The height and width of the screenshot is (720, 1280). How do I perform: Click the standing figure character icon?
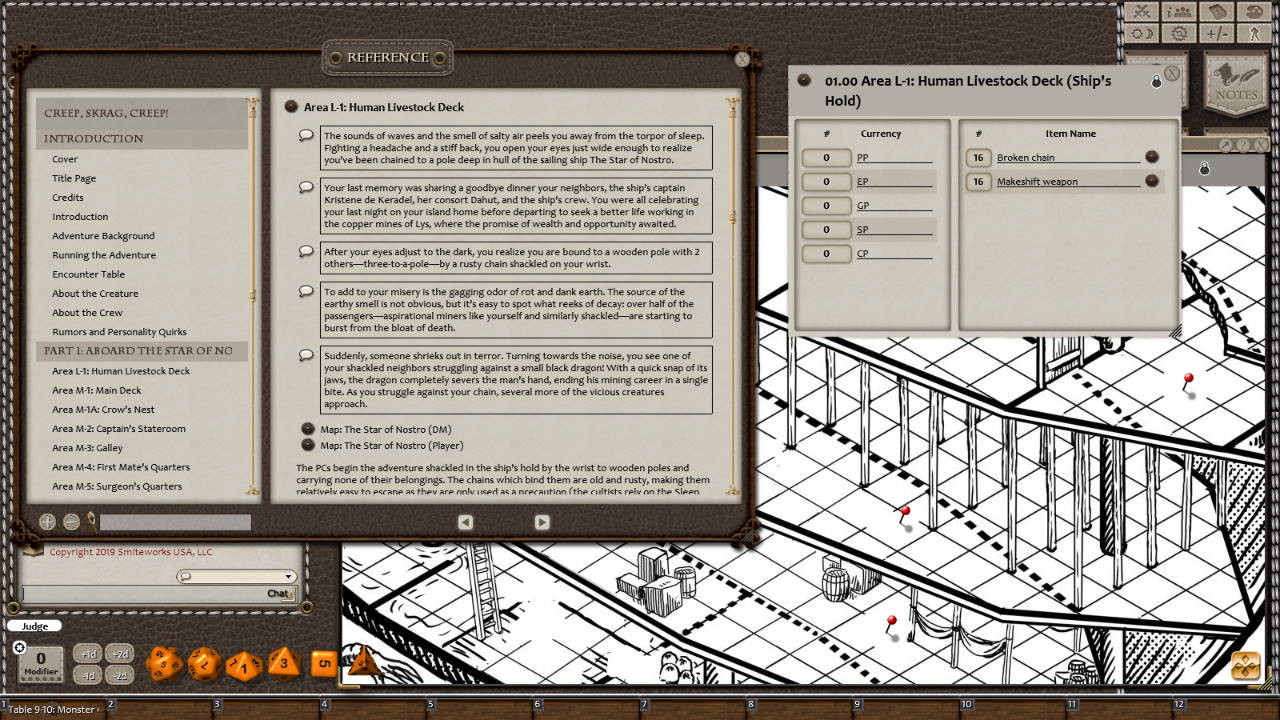(x=1255, y=33)
